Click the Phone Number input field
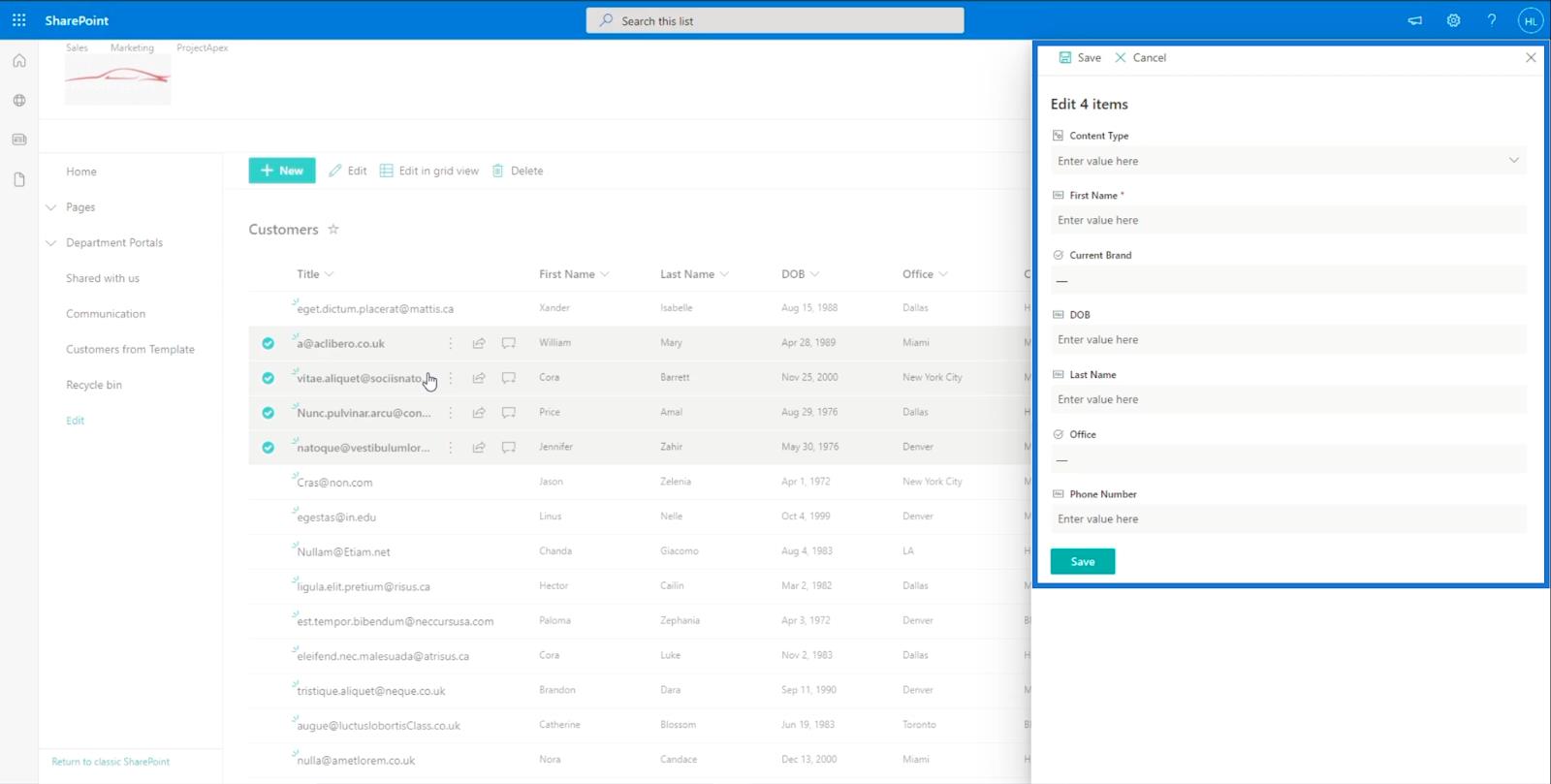This screenshot has height=784, width=1551. point(1288,519)
